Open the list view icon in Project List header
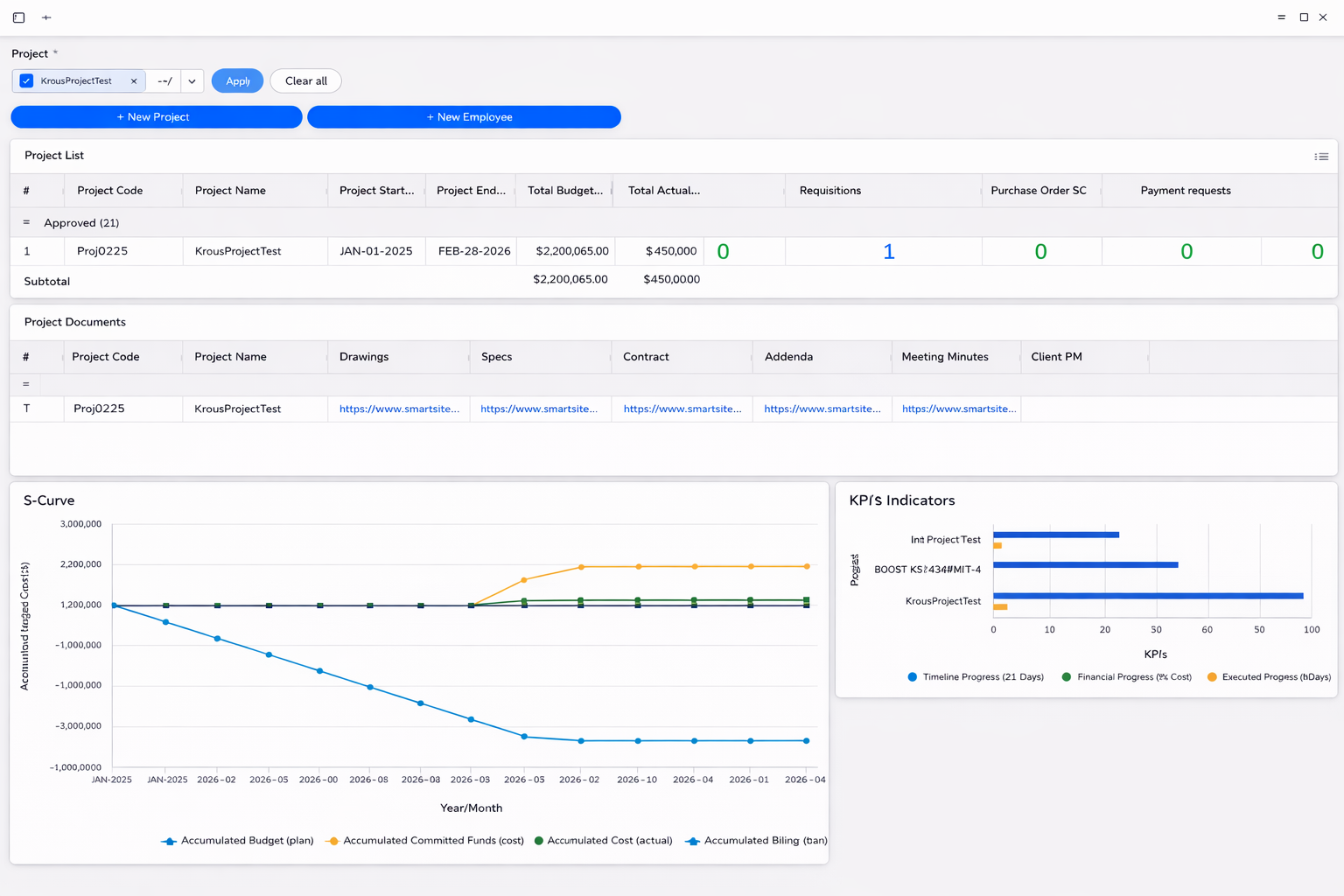This screenshot has height=896, width=1344. point(1321,156)
